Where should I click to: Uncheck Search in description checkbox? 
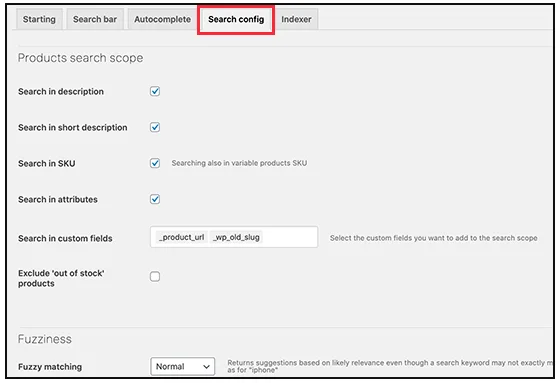[155, 91]
